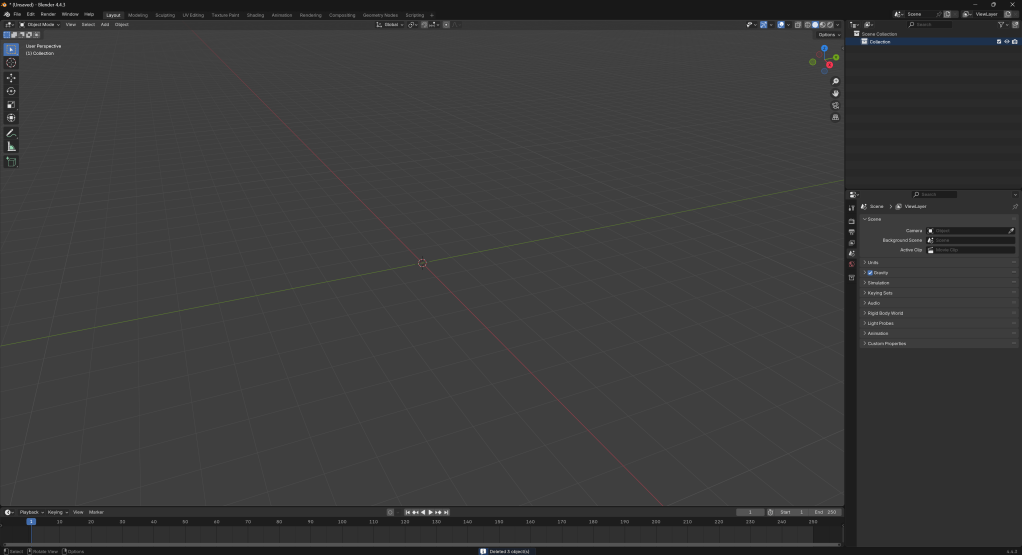This screenshot has width=1022, height=555.
Task: Expand the Rigid Body World panel
Action: pos(884,313)
